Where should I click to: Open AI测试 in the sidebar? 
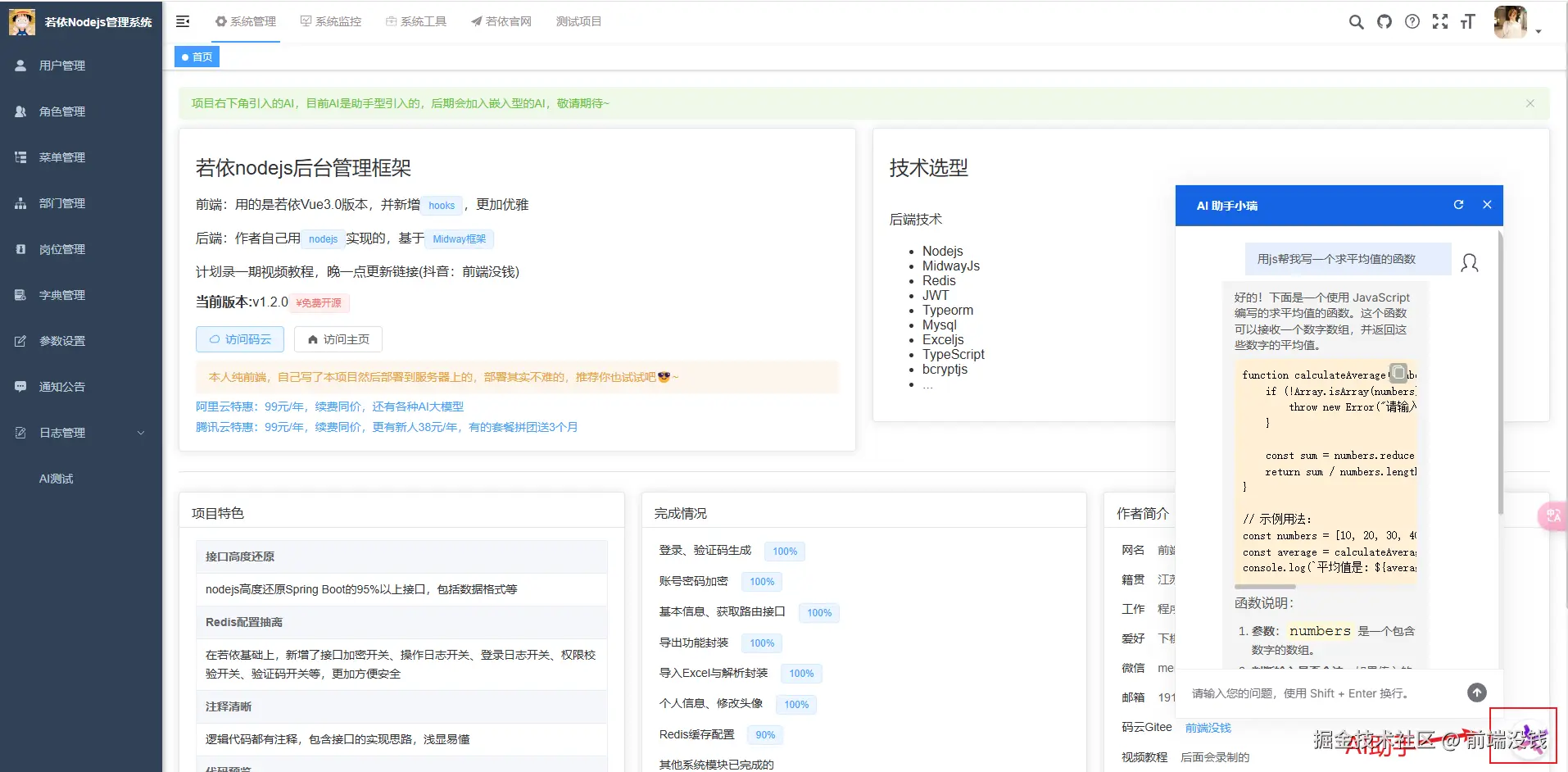pos(81,479)
